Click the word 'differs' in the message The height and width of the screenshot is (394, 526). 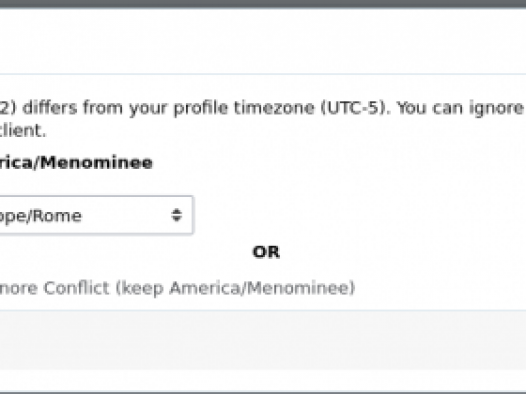point(50,108)
